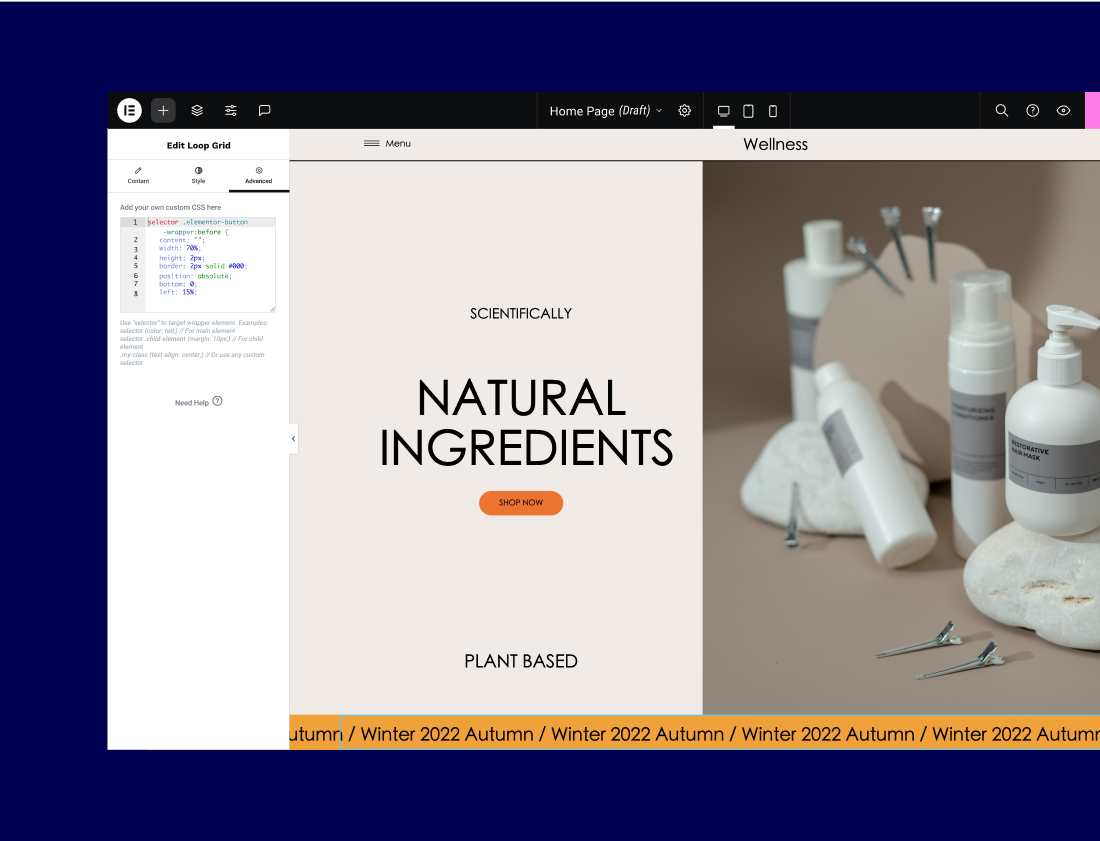The image size is (1100, 841).
Task: Toggle preview with the eye icon
Action: 1064,110
